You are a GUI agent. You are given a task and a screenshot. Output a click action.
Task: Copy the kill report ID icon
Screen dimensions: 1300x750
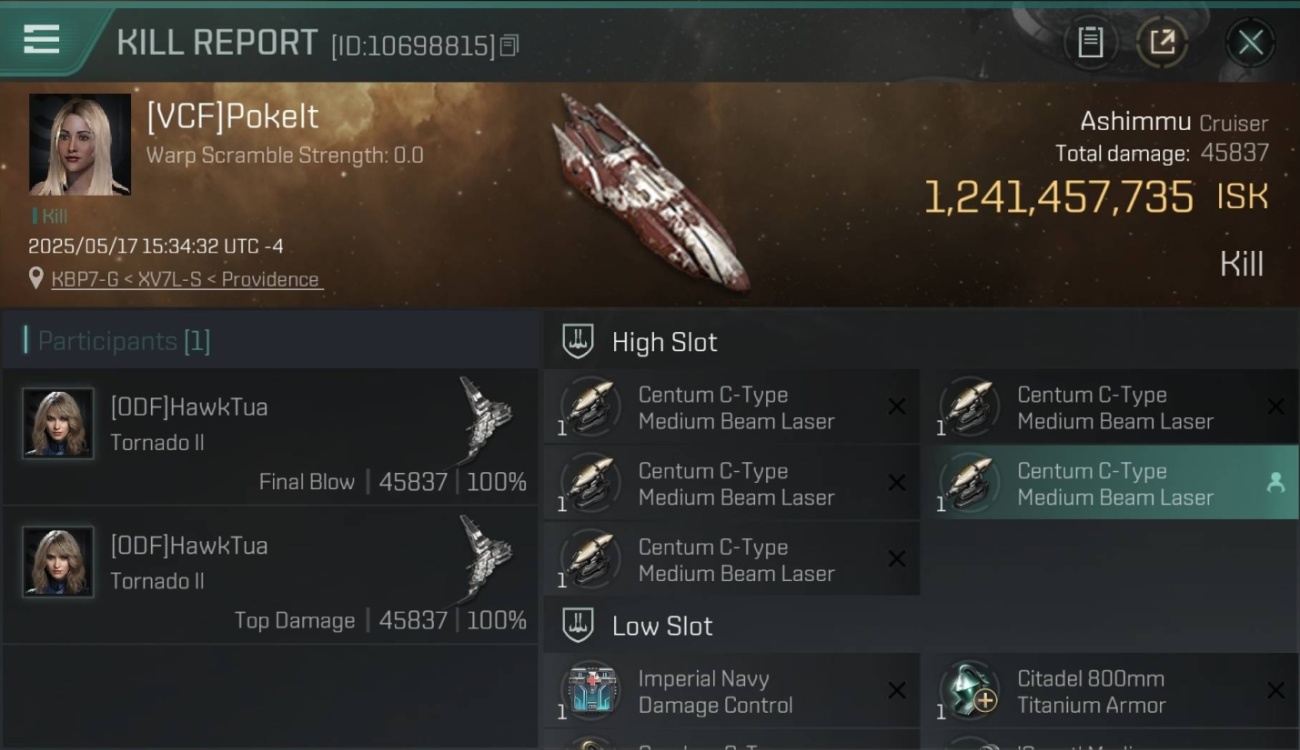[x=509, y=45]
